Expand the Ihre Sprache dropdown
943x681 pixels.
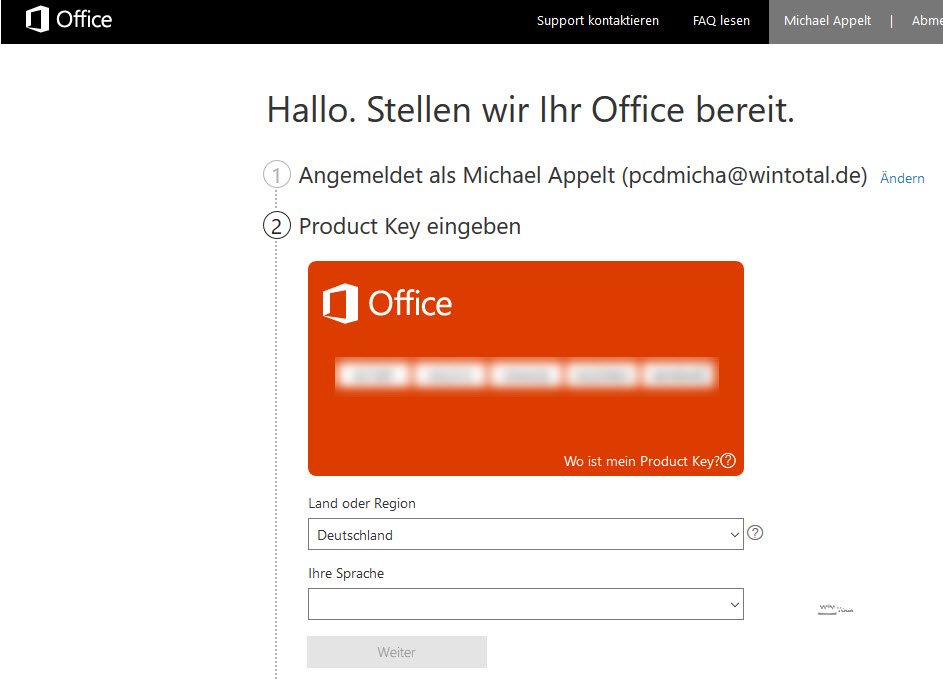coord(525,604)
